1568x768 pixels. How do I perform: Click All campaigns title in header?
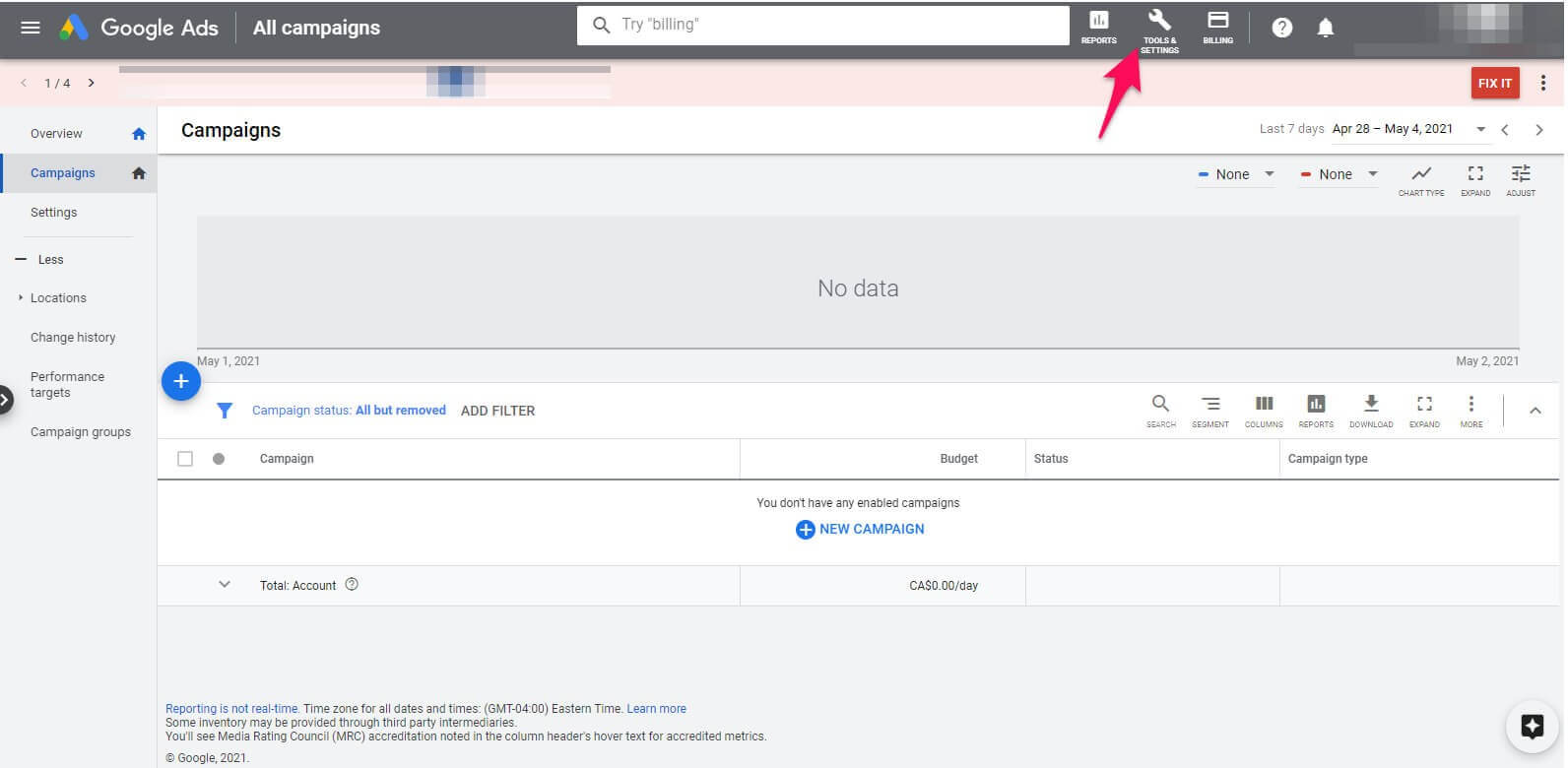coord(316,28)
